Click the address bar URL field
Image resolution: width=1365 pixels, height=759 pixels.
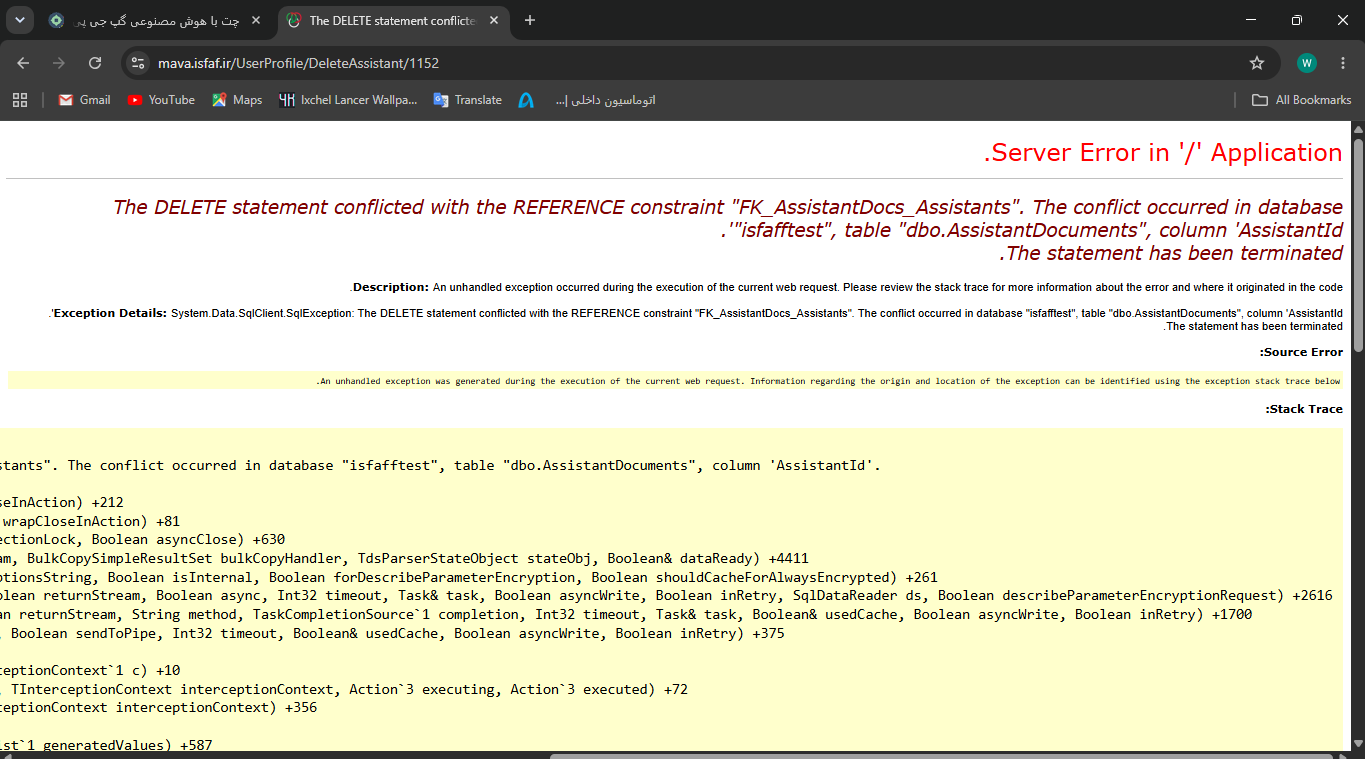[x=700, y=63]
